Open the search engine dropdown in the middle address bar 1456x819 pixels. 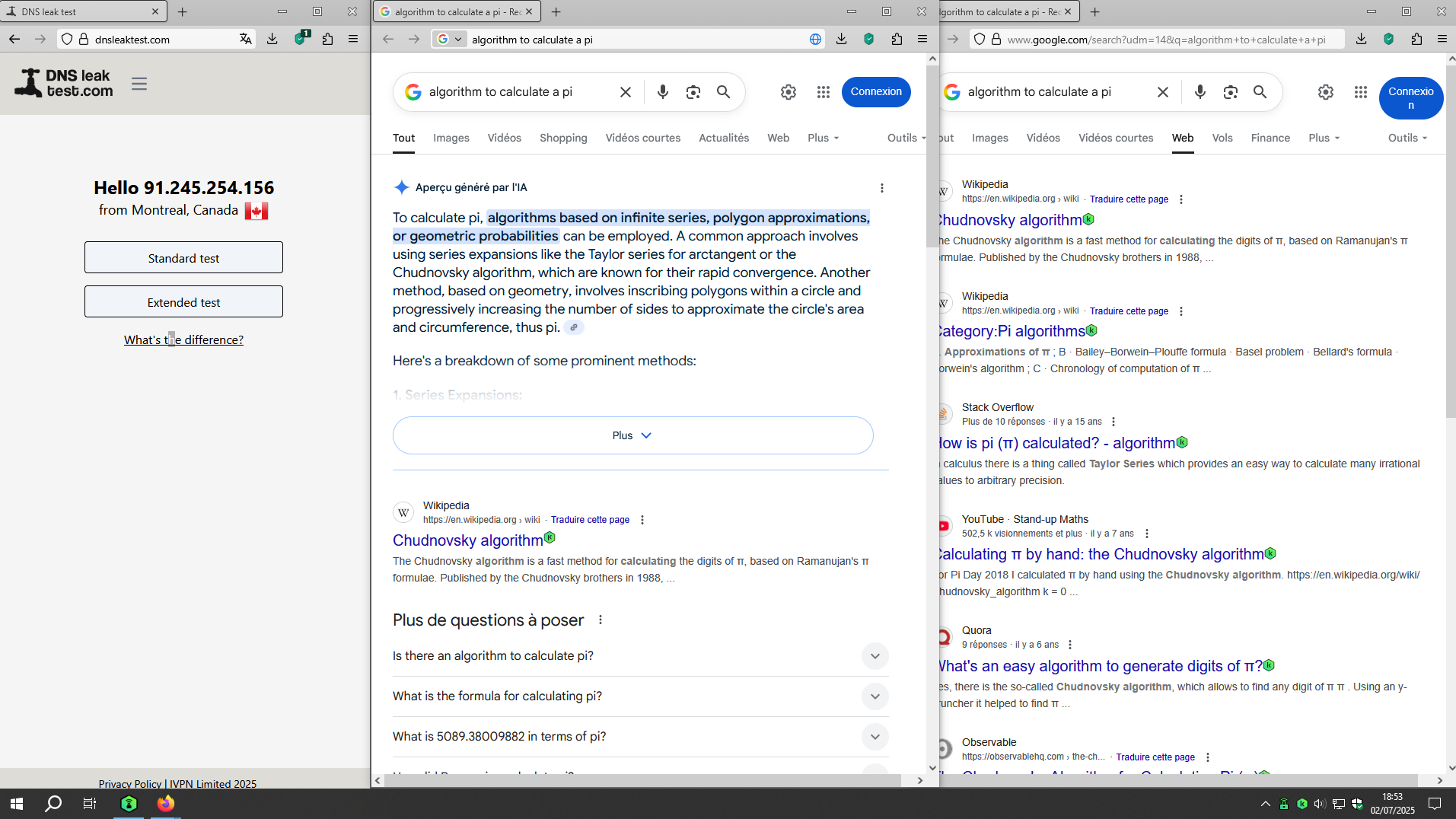(x=450, y=40)
